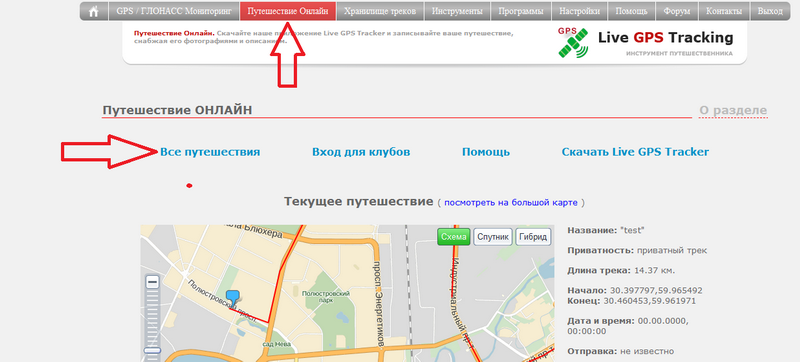Open the Путешествие Онлайн tab
Image resolution: width=800 pixels, height=362 pixels.
point(288,11)
